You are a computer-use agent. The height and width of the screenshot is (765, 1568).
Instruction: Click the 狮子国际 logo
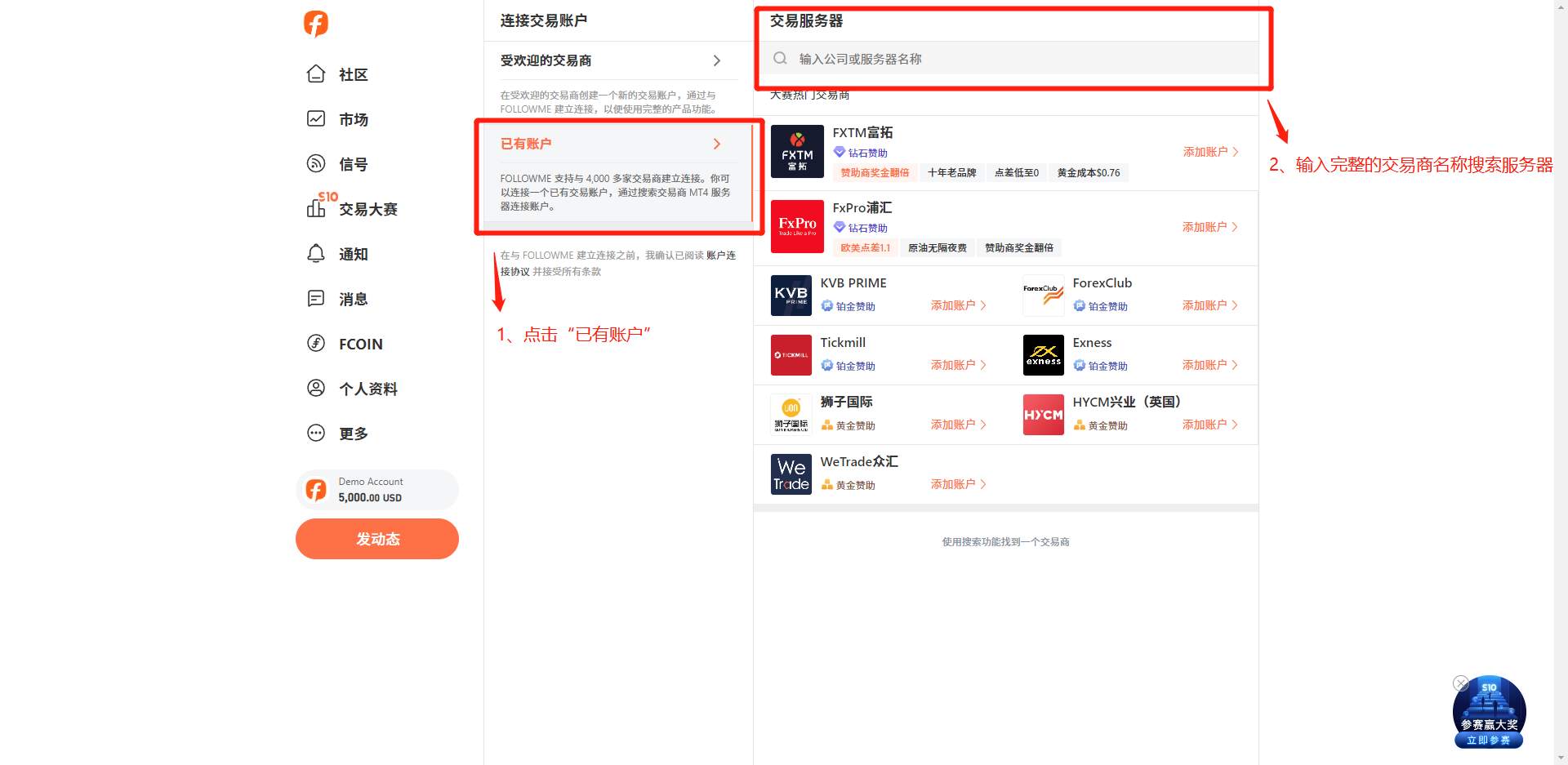791,415
